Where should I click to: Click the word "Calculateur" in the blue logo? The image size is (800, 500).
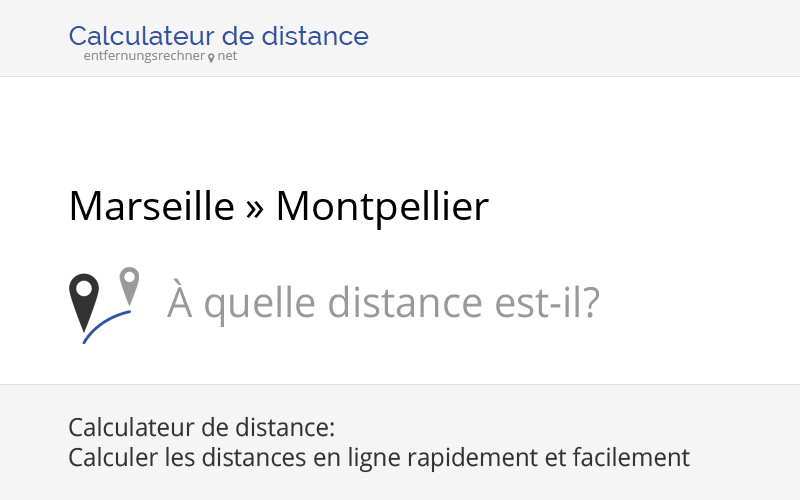pyautogui.click(x=141, y=36)
